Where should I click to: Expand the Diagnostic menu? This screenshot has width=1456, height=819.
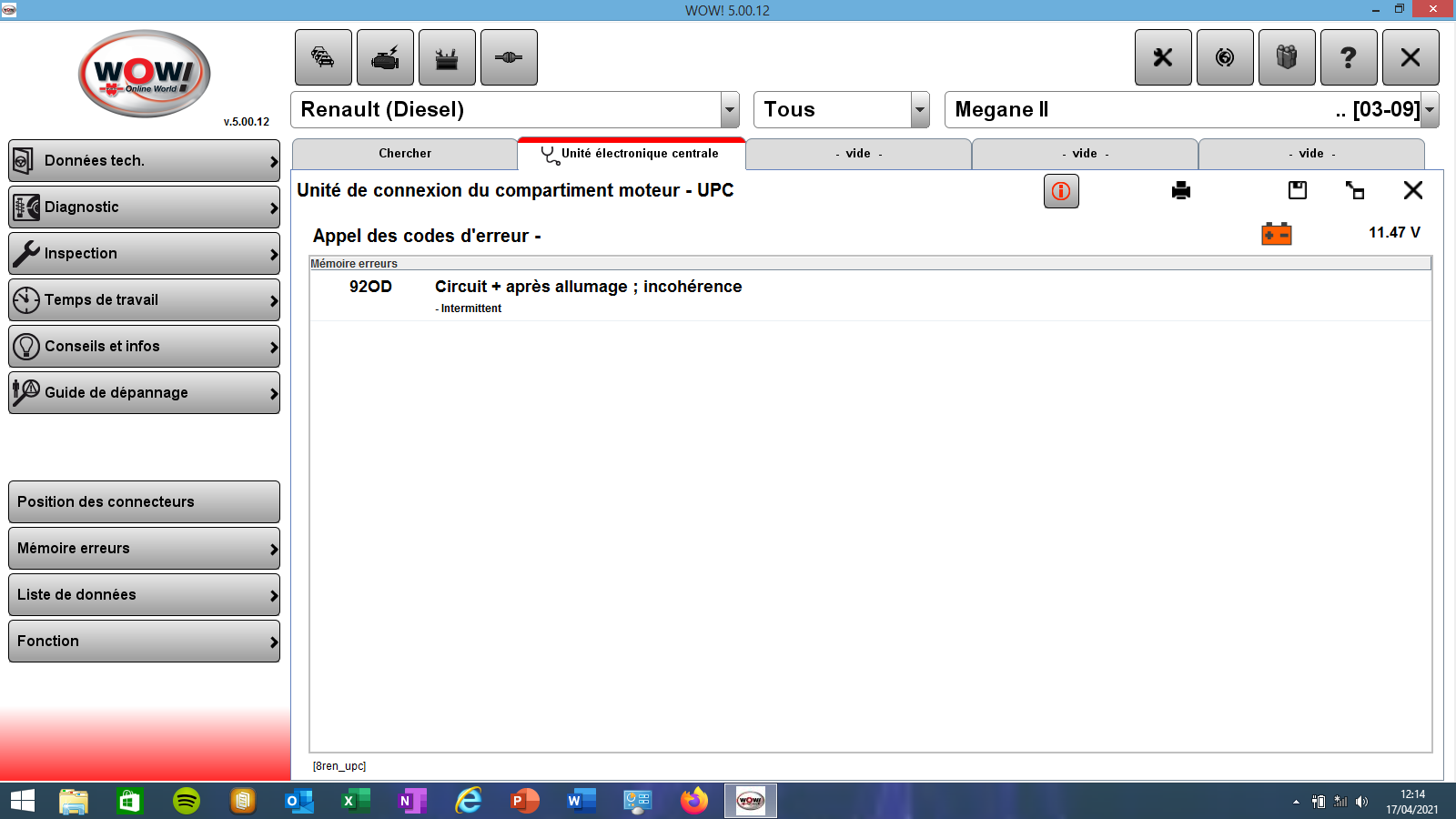coord(144,207)
